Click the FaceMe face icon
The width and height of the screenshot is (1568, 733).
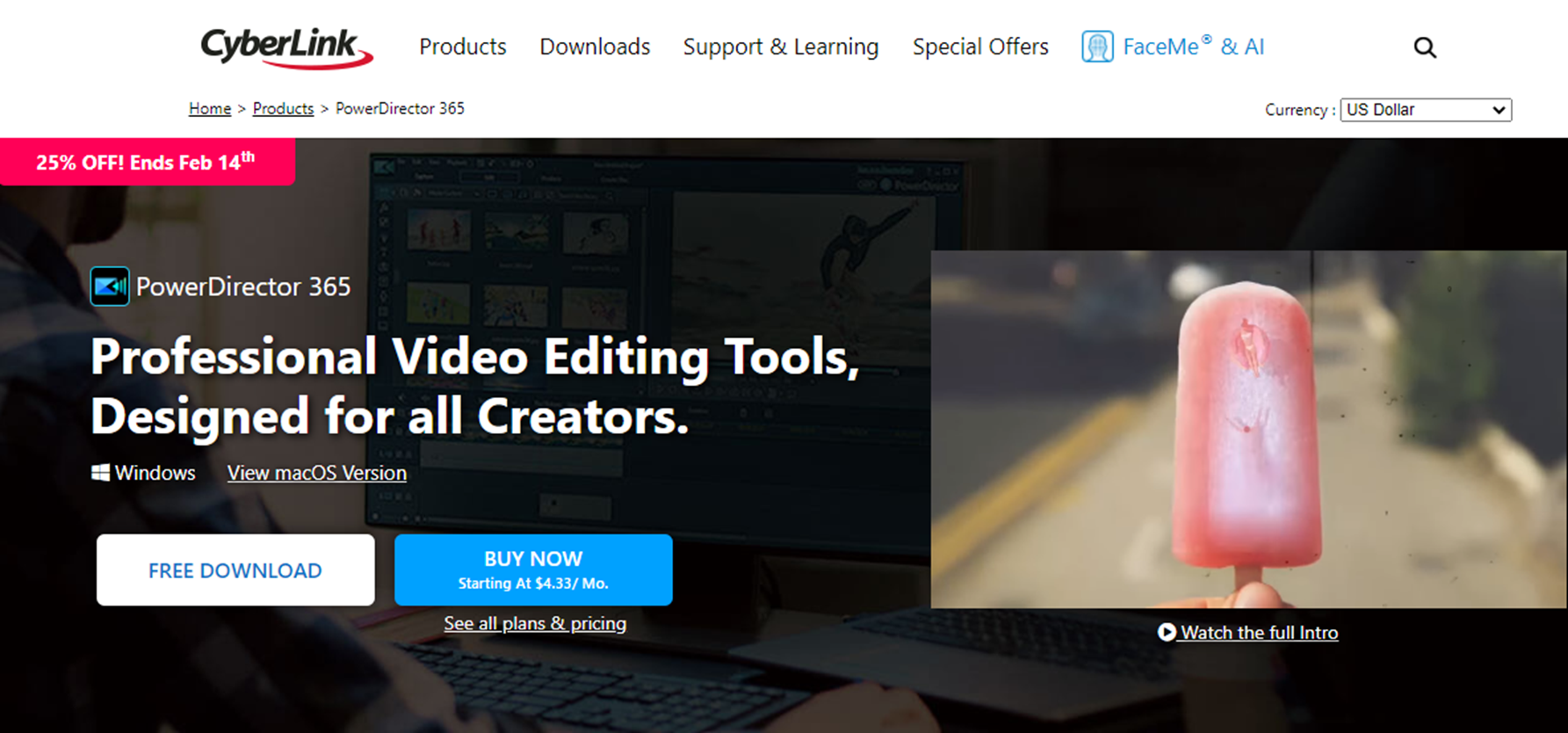click(1097, 47)
